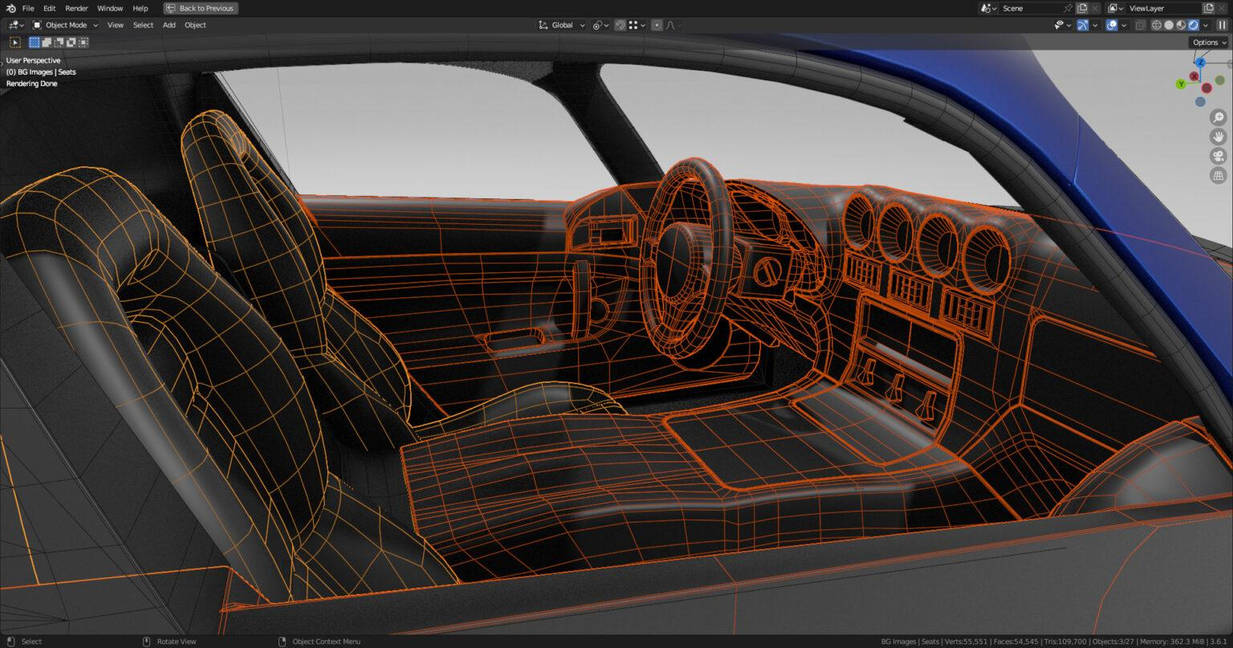Click the Blender logo icon
The width and height of the screenshot is (1233, 648).
[x=9, y=8]
